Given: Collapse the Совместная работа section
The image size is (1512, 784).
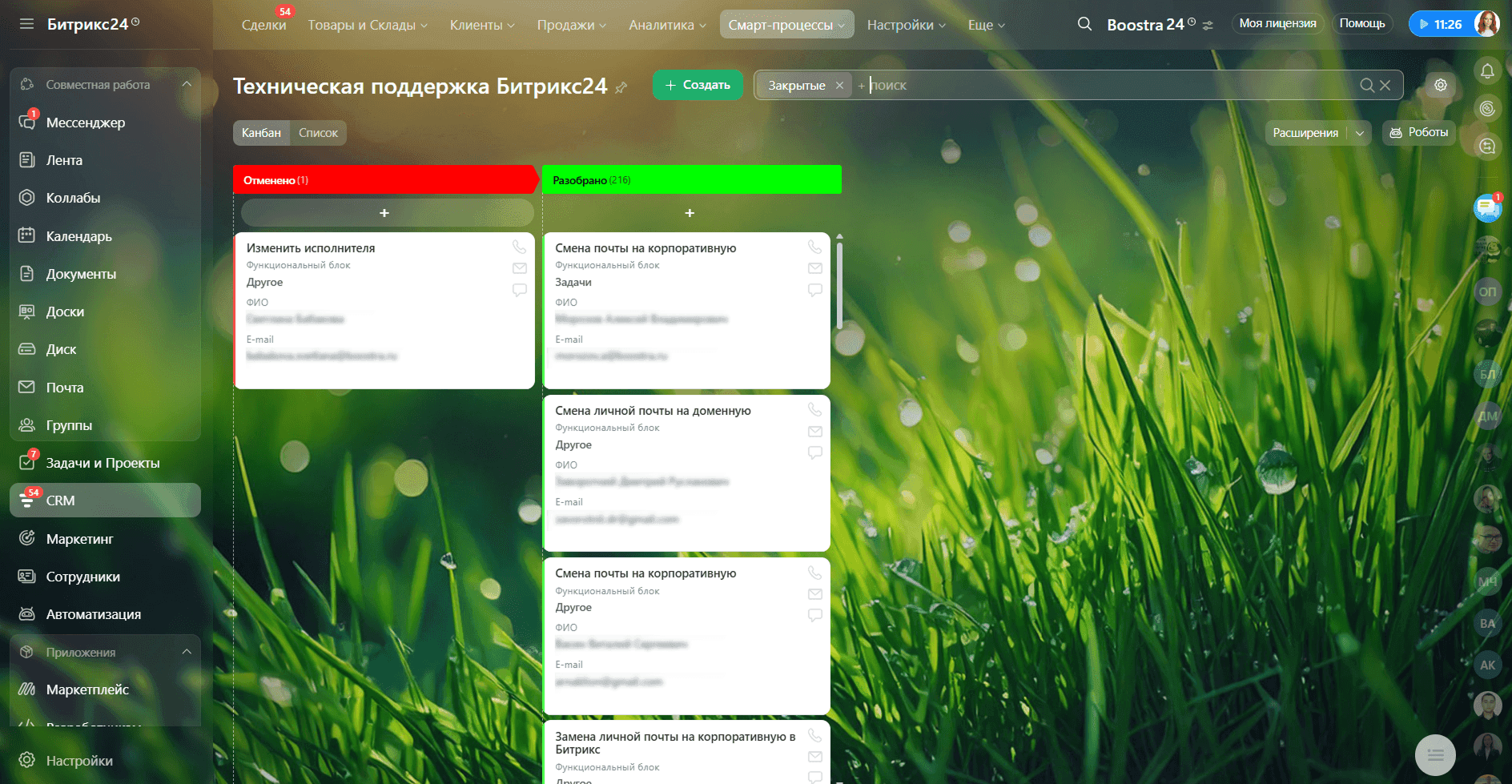Looking at the screenshot, I should [x=187, y=84].
